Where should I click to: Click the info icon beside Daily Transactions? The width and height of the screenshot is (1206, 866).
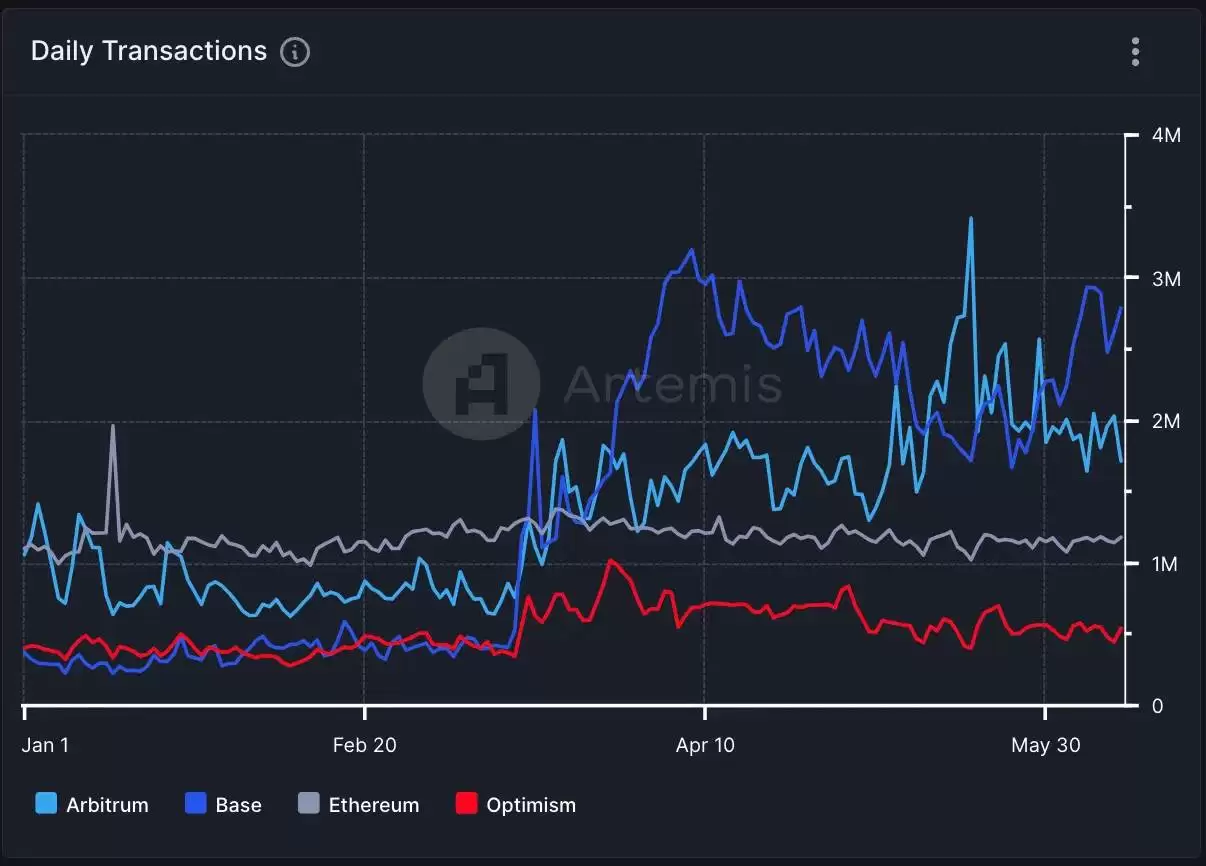click(294, 52)
